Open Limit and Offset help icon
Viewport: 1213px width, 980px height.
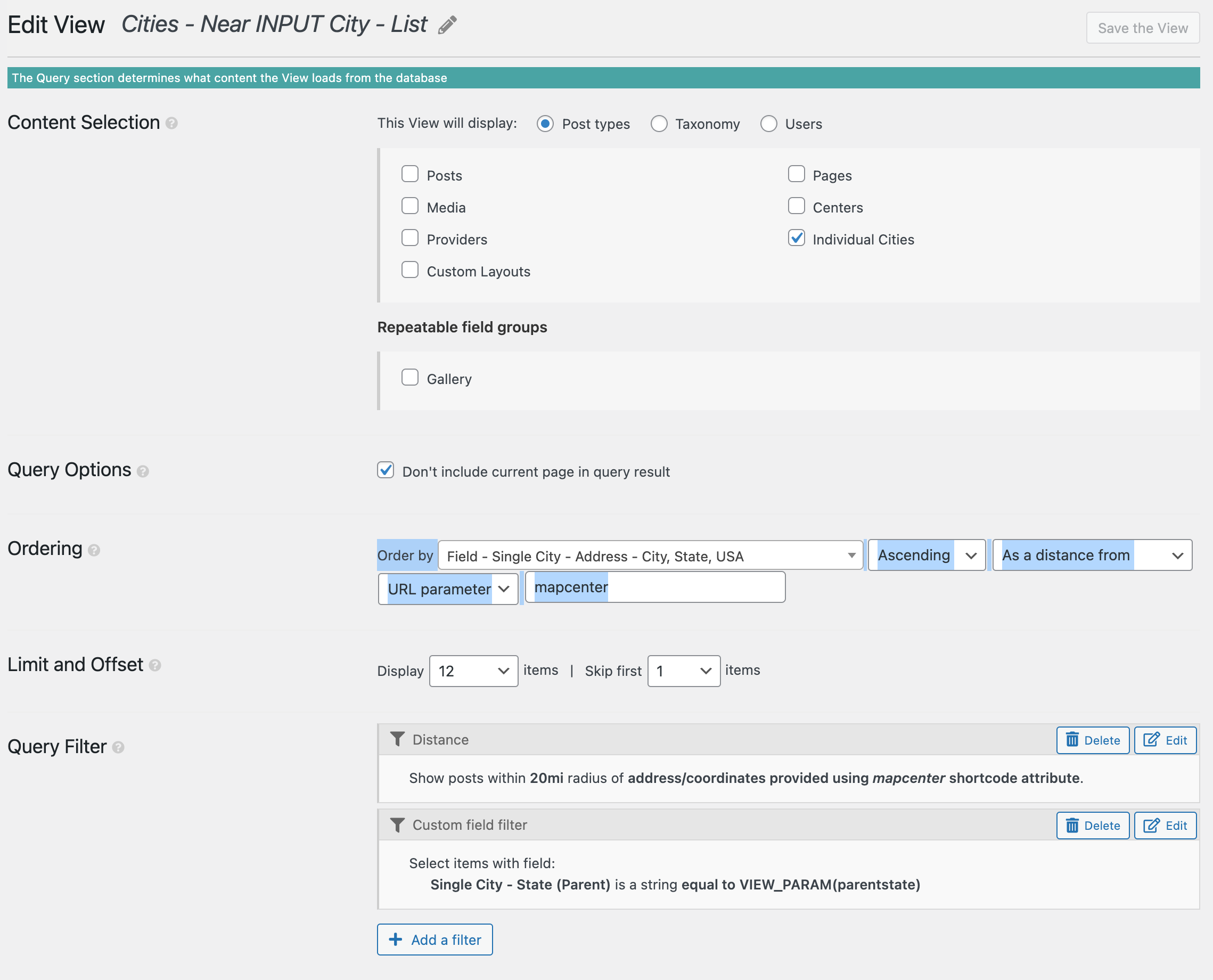click(154, 666)
